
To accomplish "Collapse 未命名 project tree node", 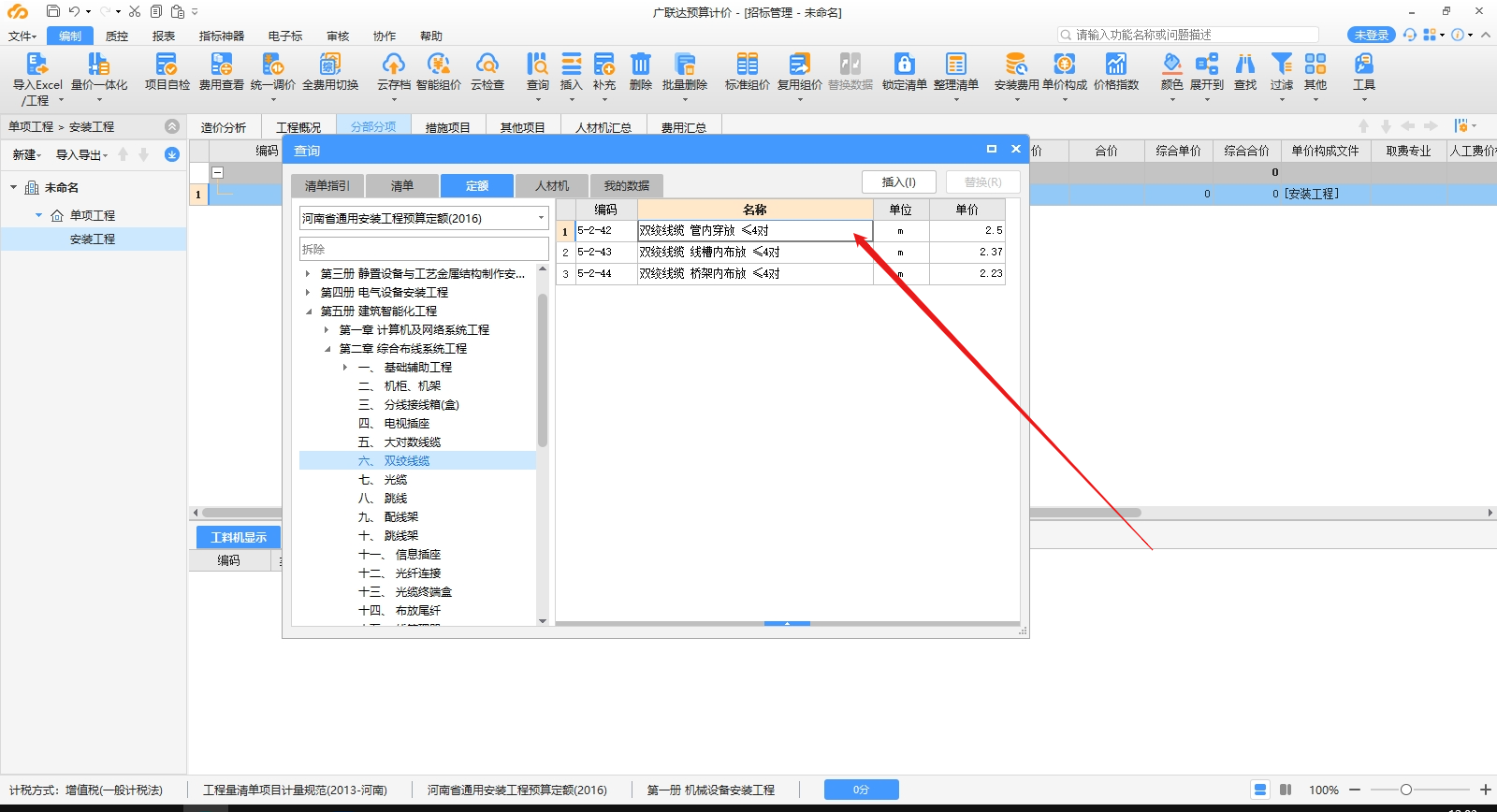I will click(x=14, y=188).
